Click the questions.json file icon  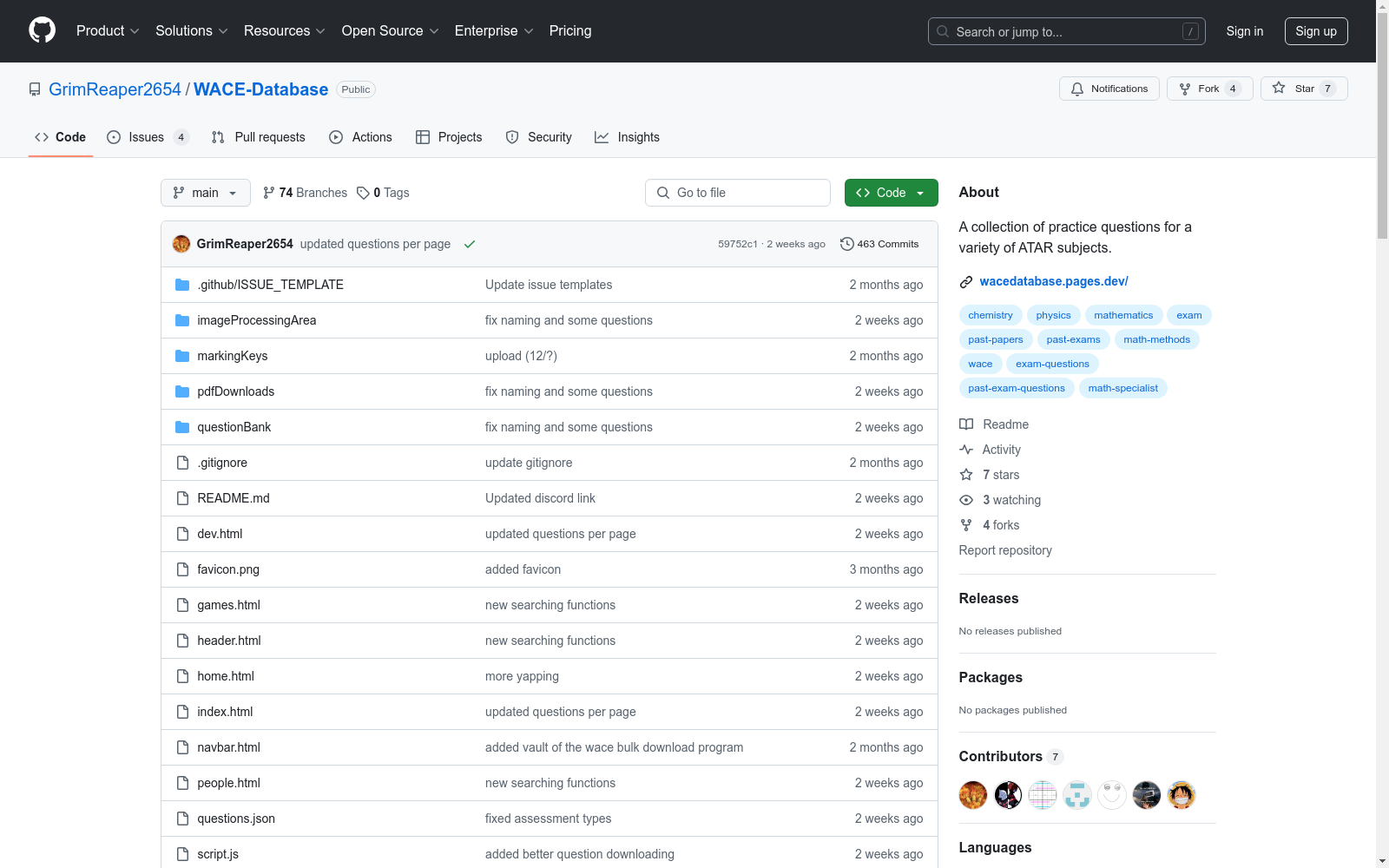(x=182, y=819)
